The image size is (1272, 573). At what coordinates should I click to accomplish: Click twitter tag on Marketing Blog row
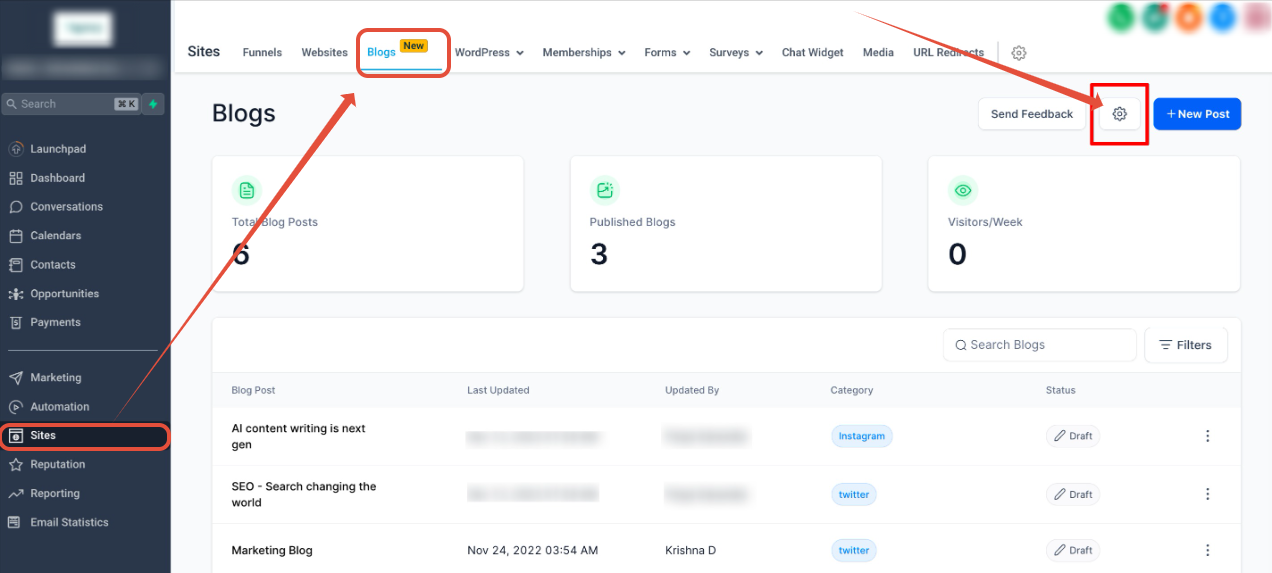[x=854, y=550]
